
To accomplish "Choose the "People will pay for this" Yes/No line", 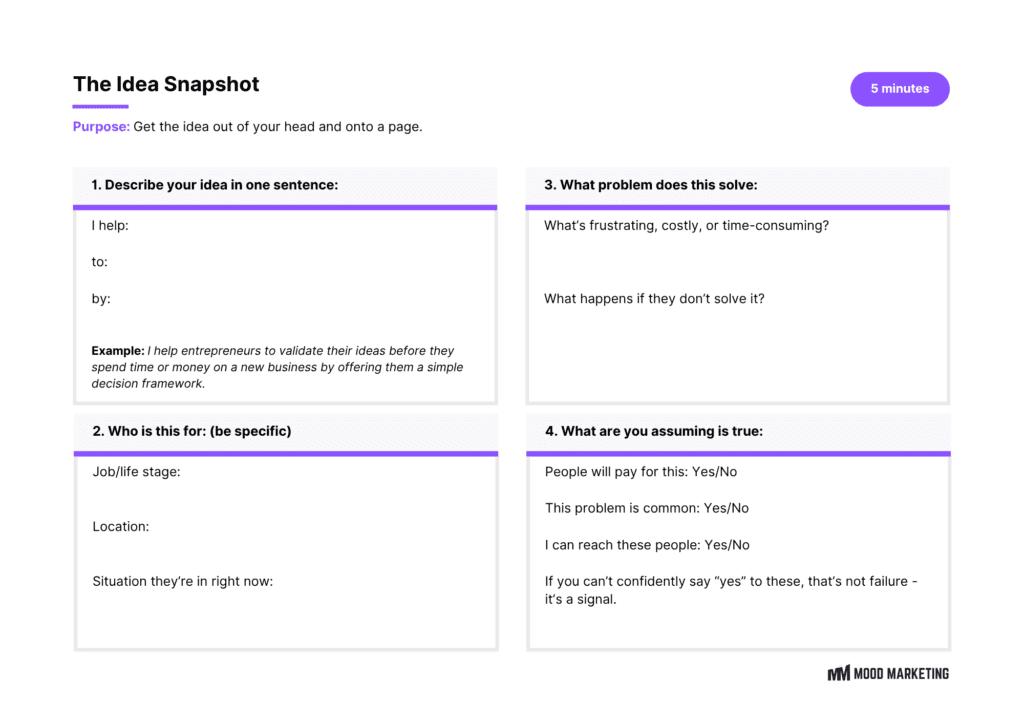I will 641,472.
